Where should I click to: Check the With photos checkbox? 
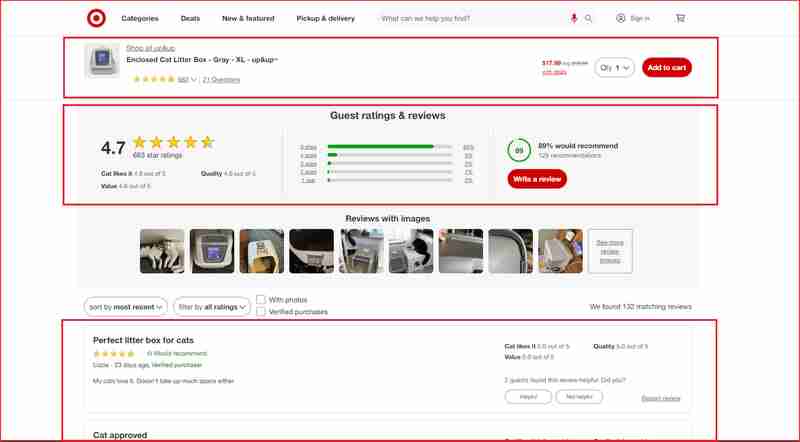pyautogui.click(x=261, y=300)
